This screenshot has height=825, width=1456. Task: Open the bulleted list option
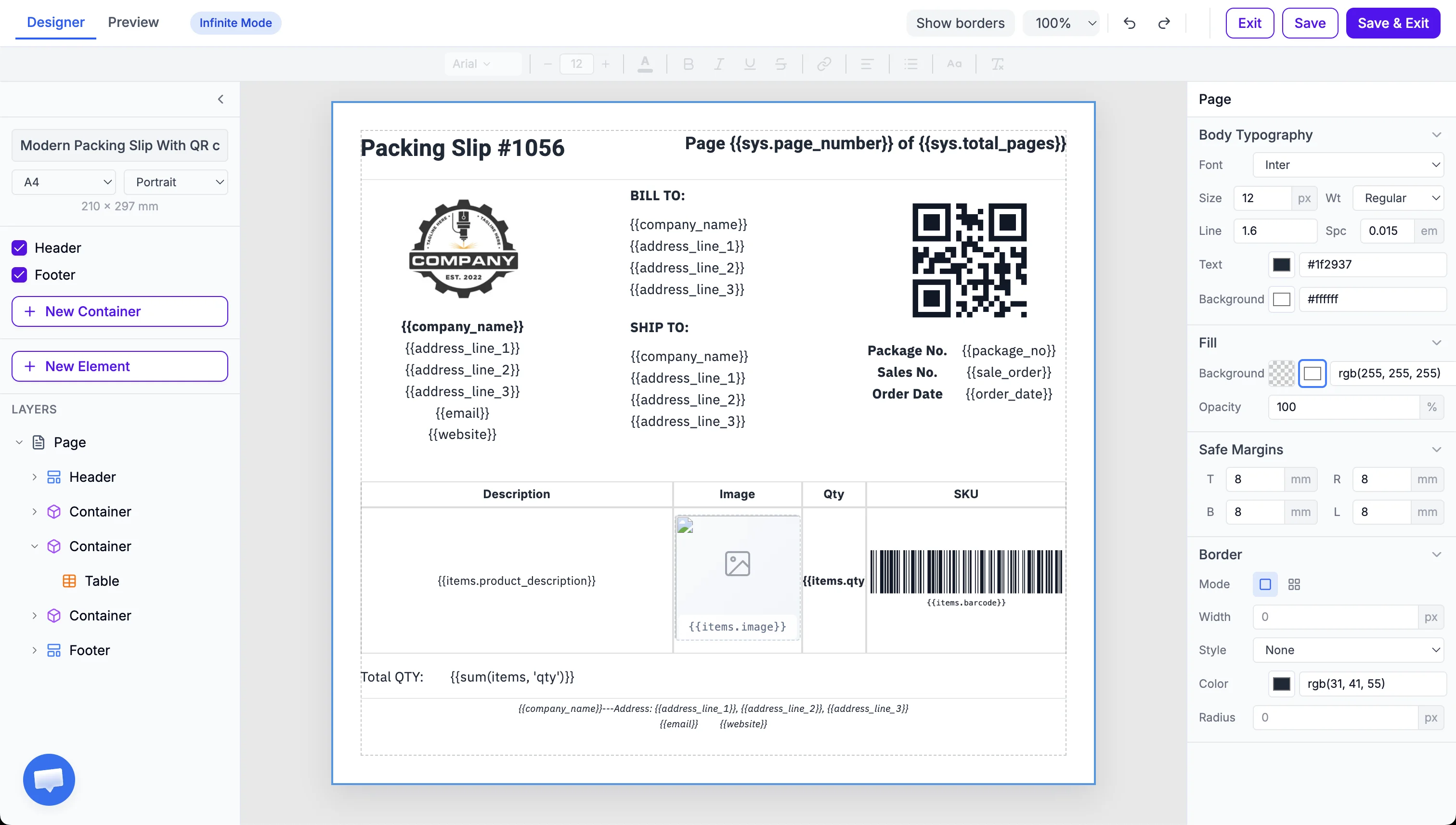(911, 64)
